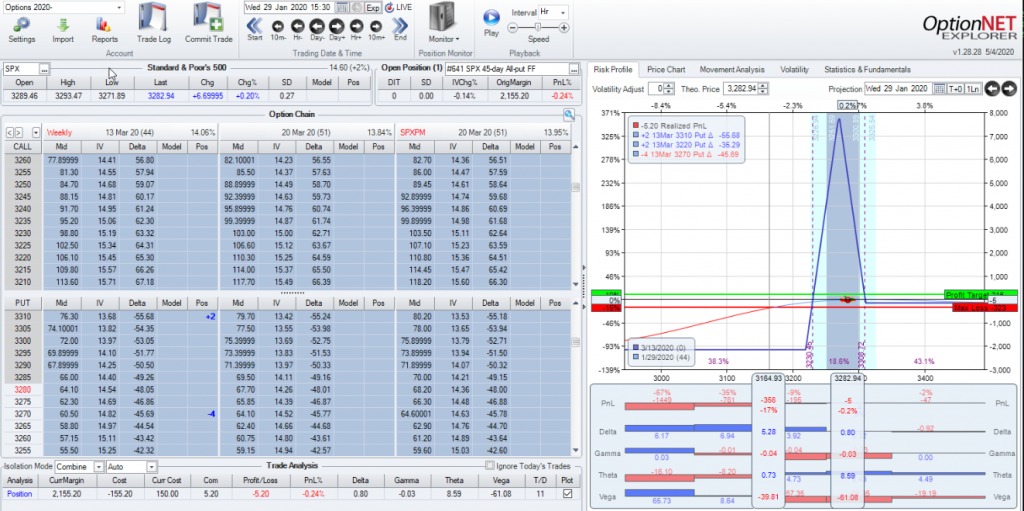
Task: Step back ten minutes with 10m-
Action: click(x=278, y=29)
